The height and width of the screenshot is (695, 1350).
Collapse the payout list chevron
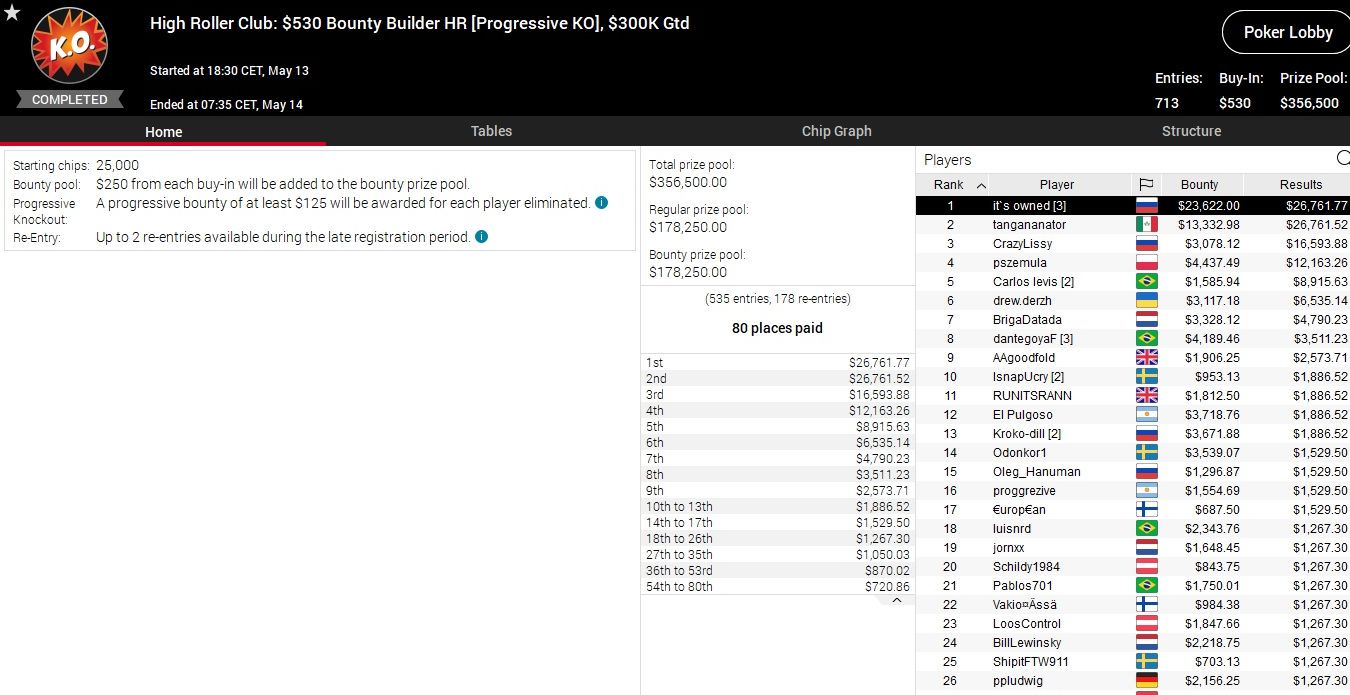click(897, 601)
